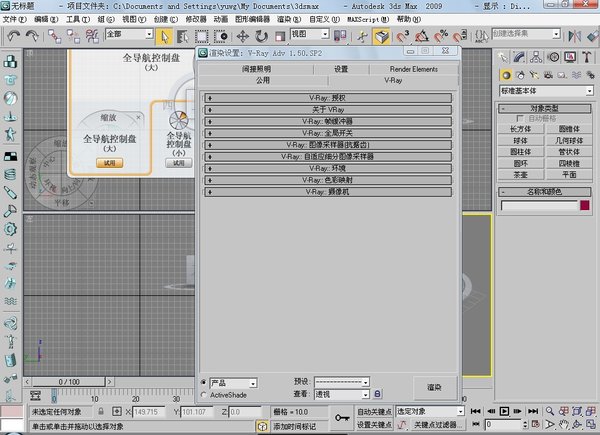
Task: Activate the Select Object arrow tool
Action: tap(165, 37)
